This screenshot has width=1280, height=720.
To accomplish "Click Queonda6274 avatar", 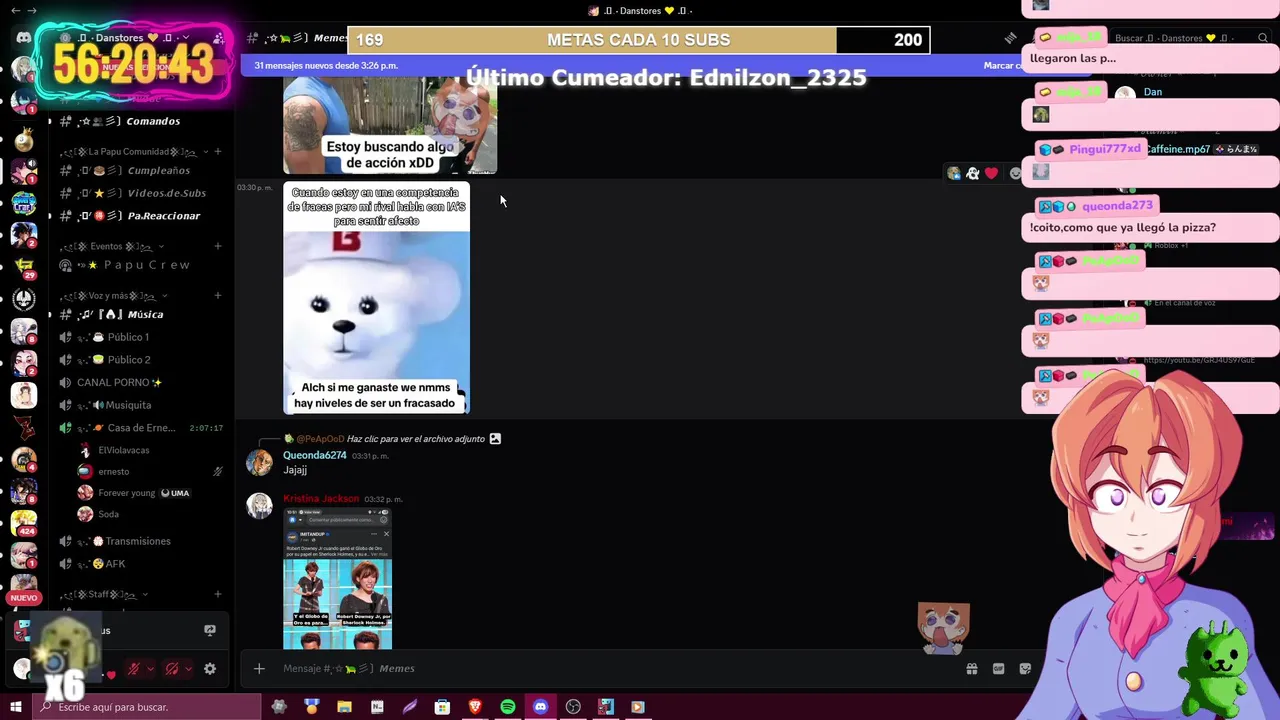I will [259, 462].
